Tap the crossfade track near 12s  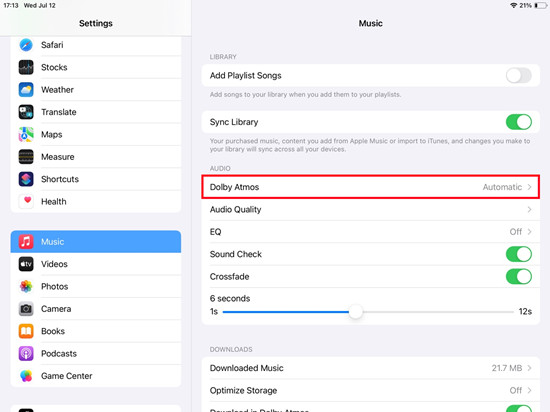tap(509, 312)
